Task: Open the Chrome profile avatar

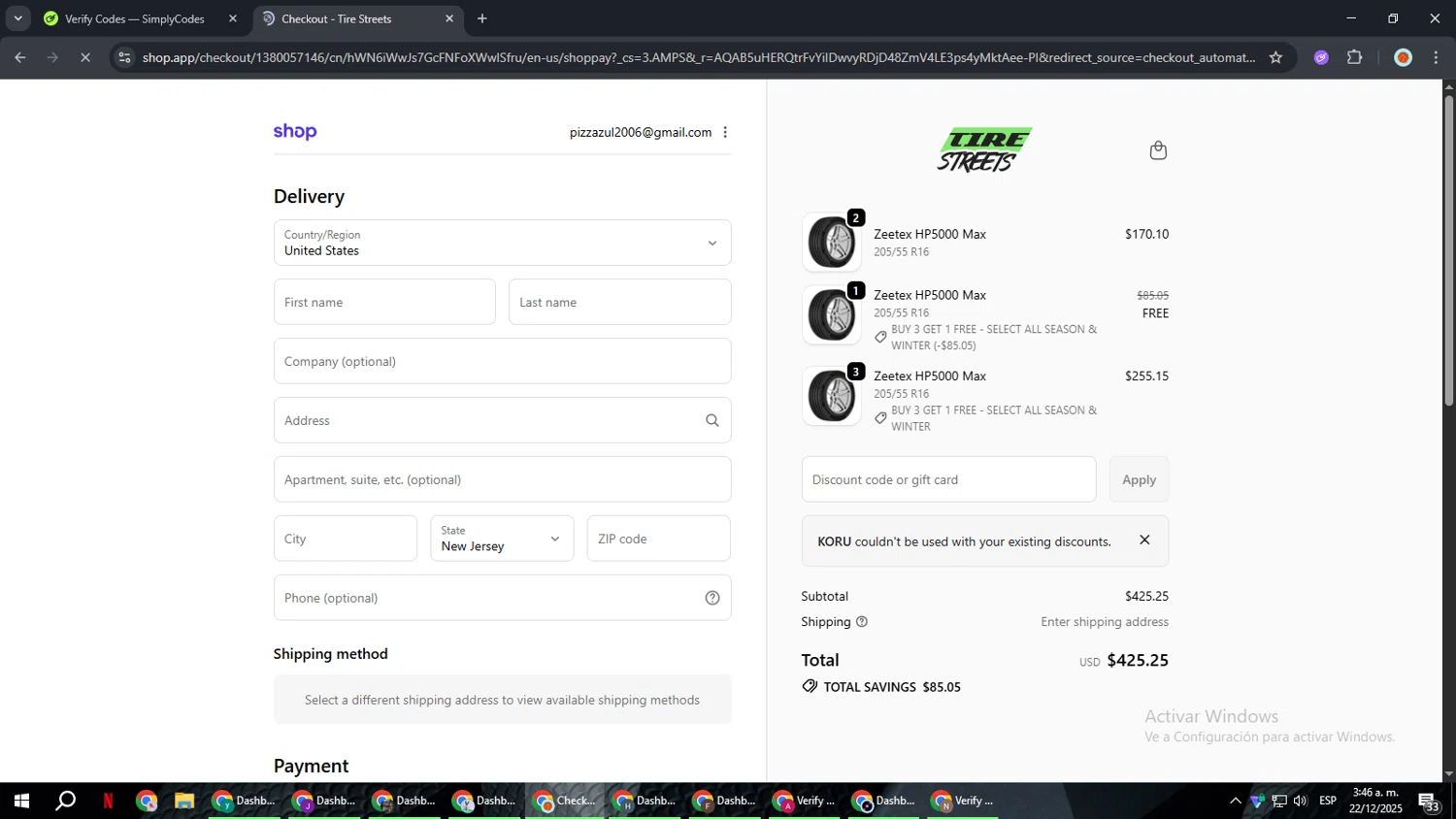Action: coord(1403,57)
